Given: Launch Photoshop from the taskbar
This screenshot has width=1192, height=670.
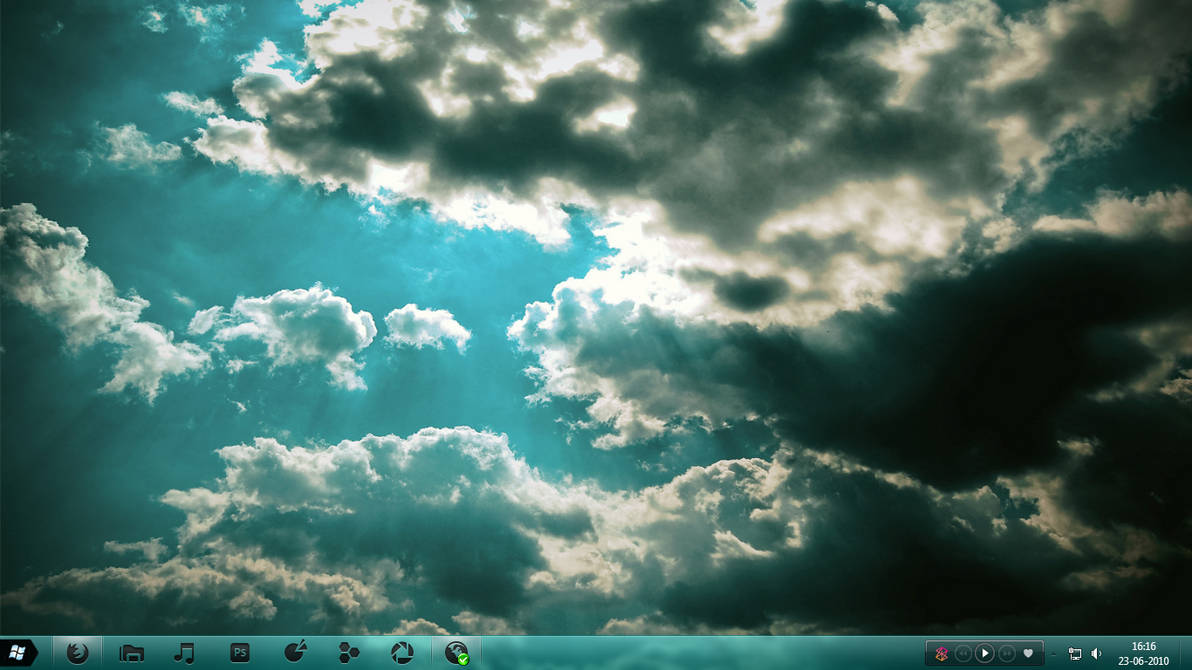Looking at the screenshot, I should click(x=239, y=653).
